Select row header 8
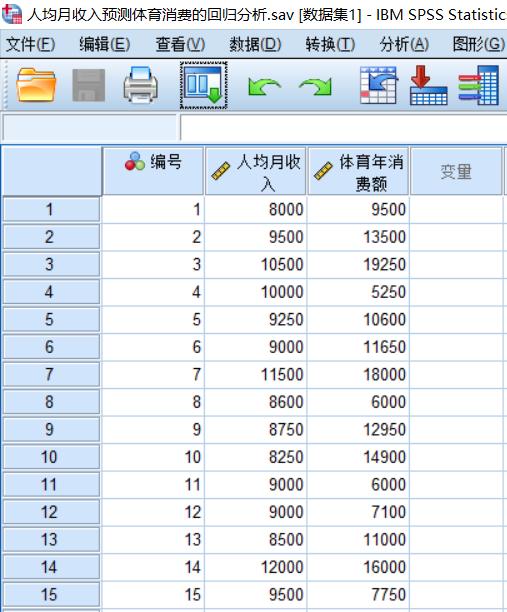Screen dimensions: 507x612 (x=51, y=402)
